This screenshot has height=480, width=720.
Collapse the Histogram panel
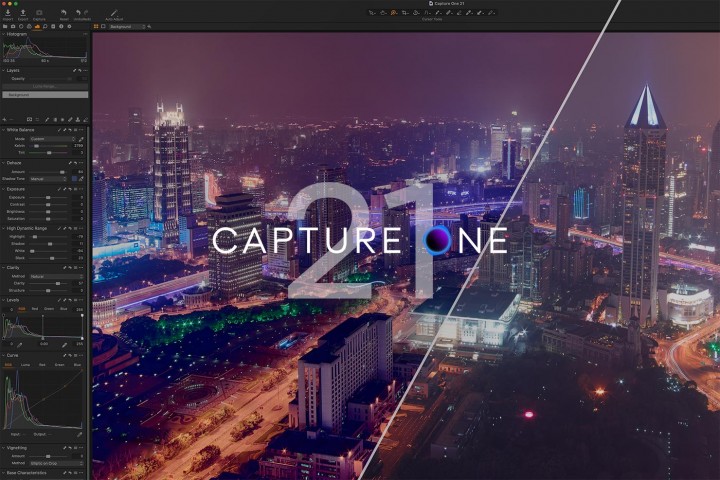coord(3,34)
